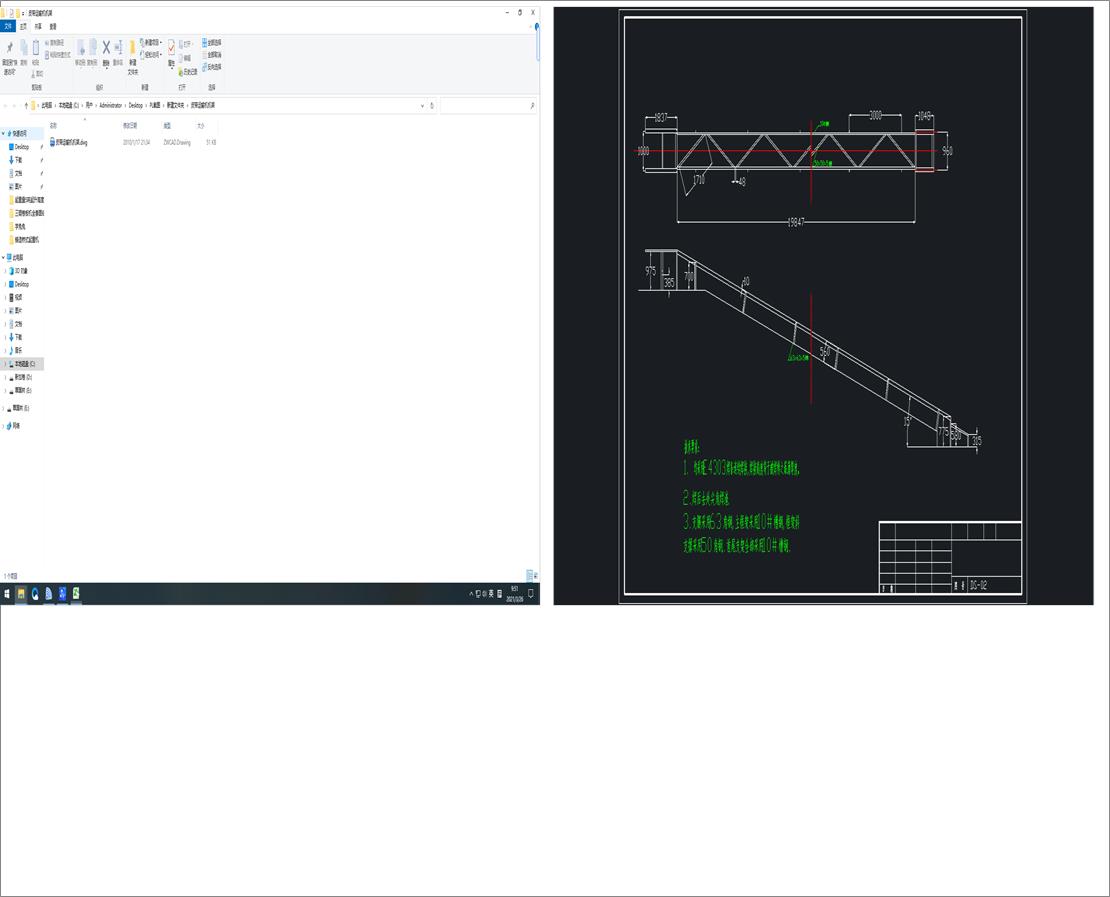Open the Windows Start menu
The width and height of the screenshot is (1110, 897).
click(x=7, y=594)
